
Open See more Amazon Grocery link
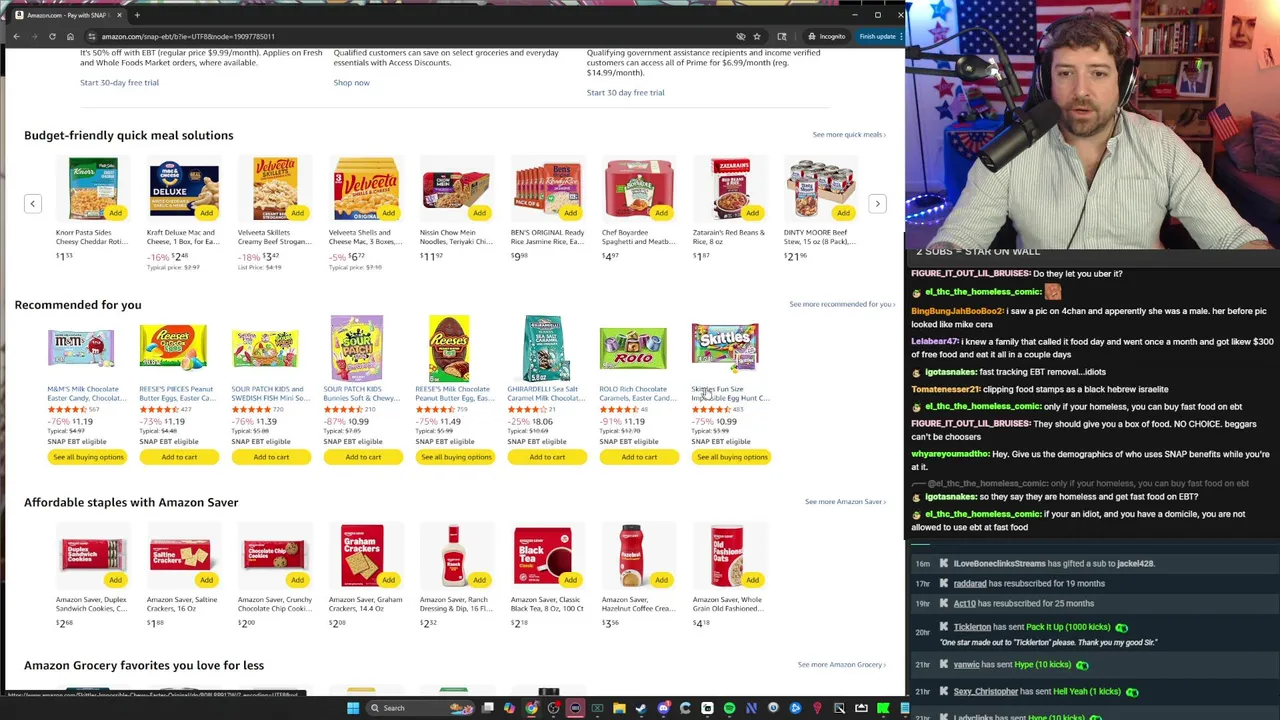coord(842,664)
